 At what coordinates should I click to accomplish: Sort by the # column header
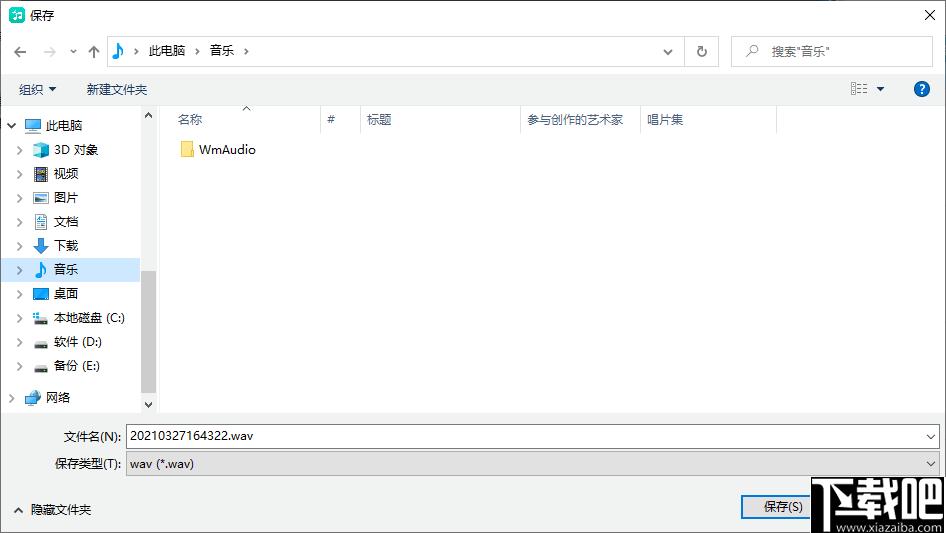click(331, 120)
